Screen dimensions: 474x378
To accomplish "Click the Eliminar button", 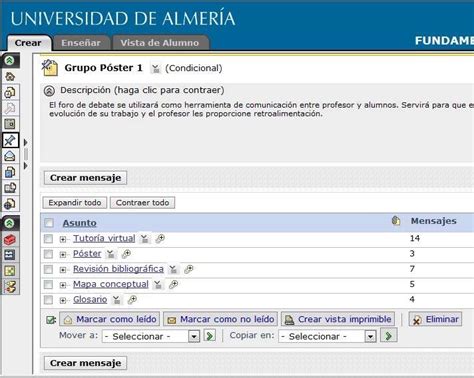I will pyautogui.click(x=435, y=319).
